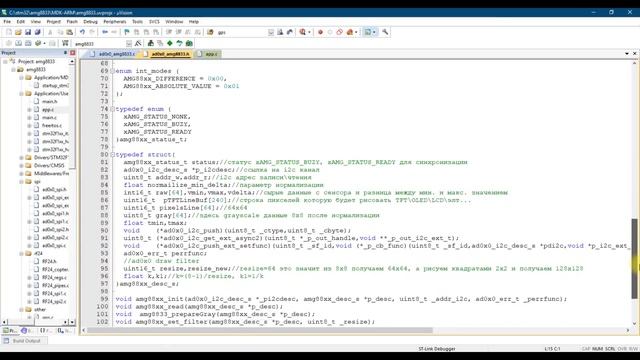Open Options for Target wand icon

point(138,43)
